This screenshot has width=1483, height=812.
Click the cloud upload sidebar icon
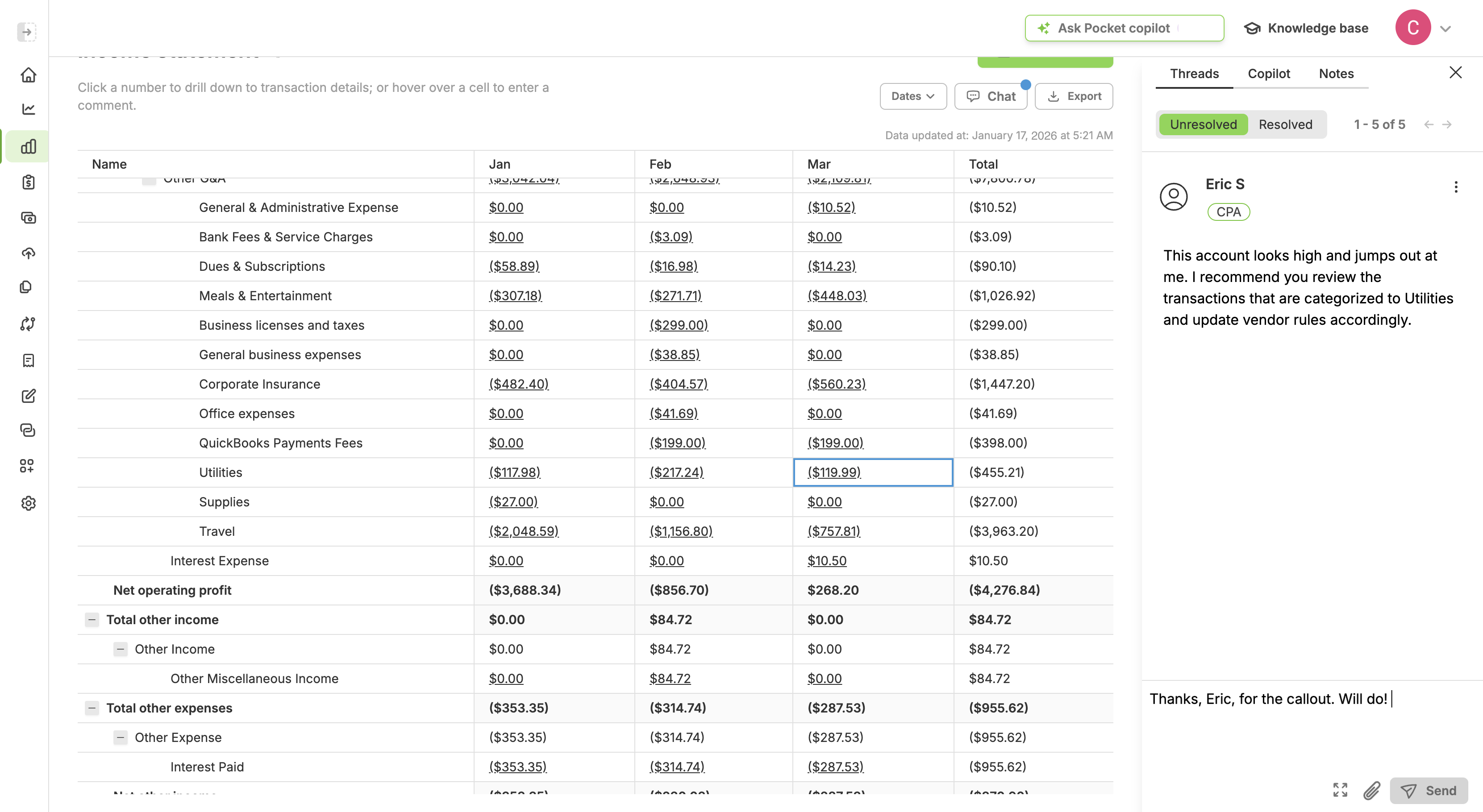28,253
